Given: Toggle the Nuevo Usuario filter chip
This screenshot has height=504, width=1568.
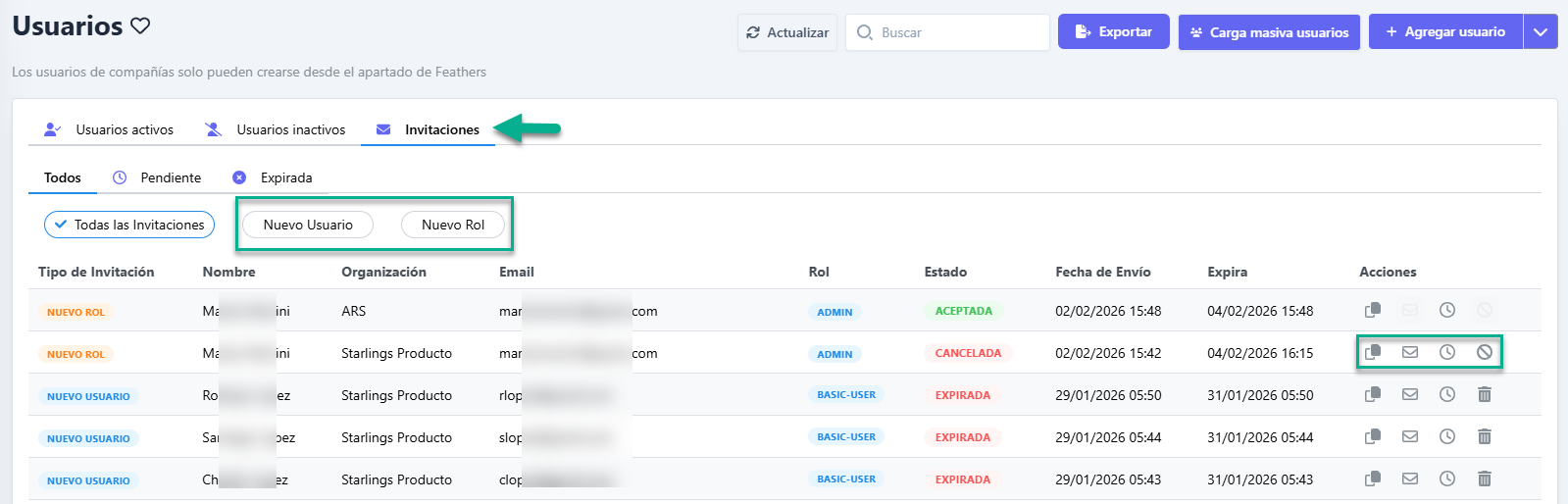Looking at the screenshot, I should (308, 225).
